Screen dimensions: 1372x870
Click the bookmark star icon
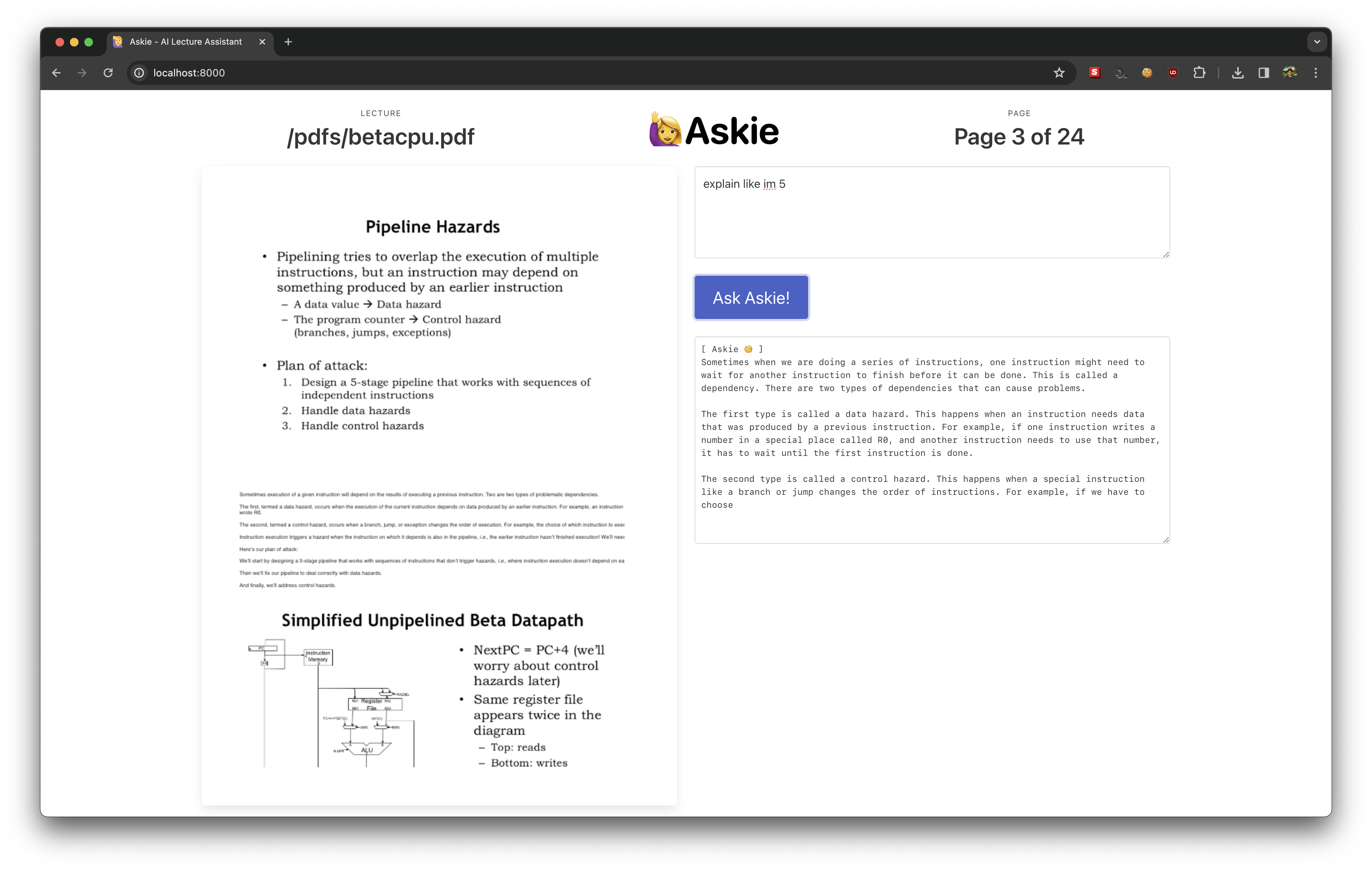coord(1059,73)
